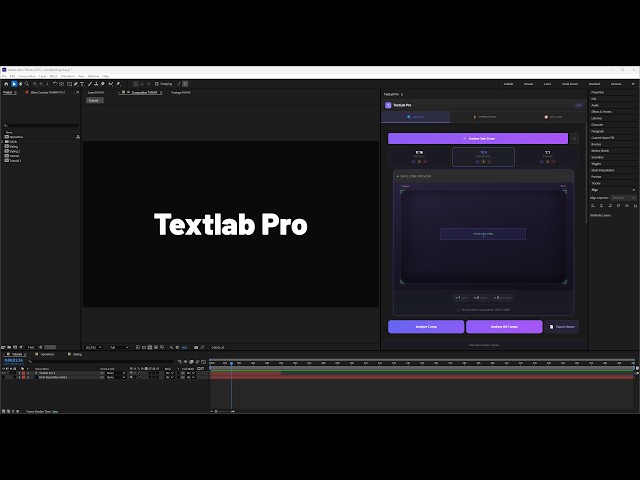This screenshot has height=480, width=640.
Task: Select the Zoom magnifier tool
Action: click(x=27, y=84)
